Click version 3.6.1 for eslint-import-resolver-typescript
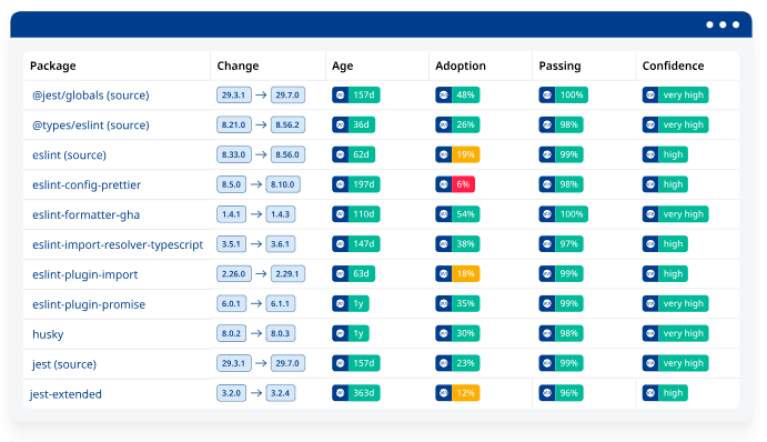Image resolution: width=767 pixels, height=442 pixels. pos(280,244)
